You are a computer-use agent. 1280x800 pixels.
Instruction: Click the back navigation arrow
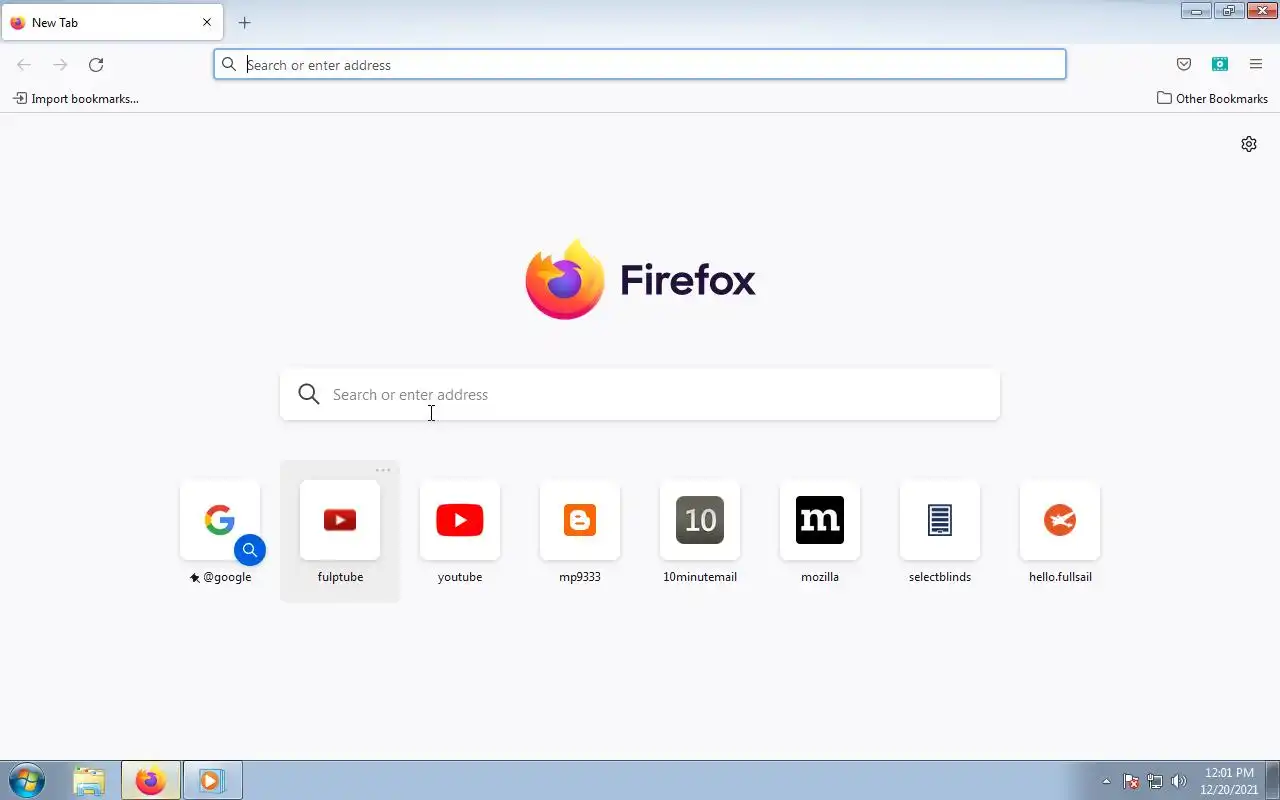24,65
